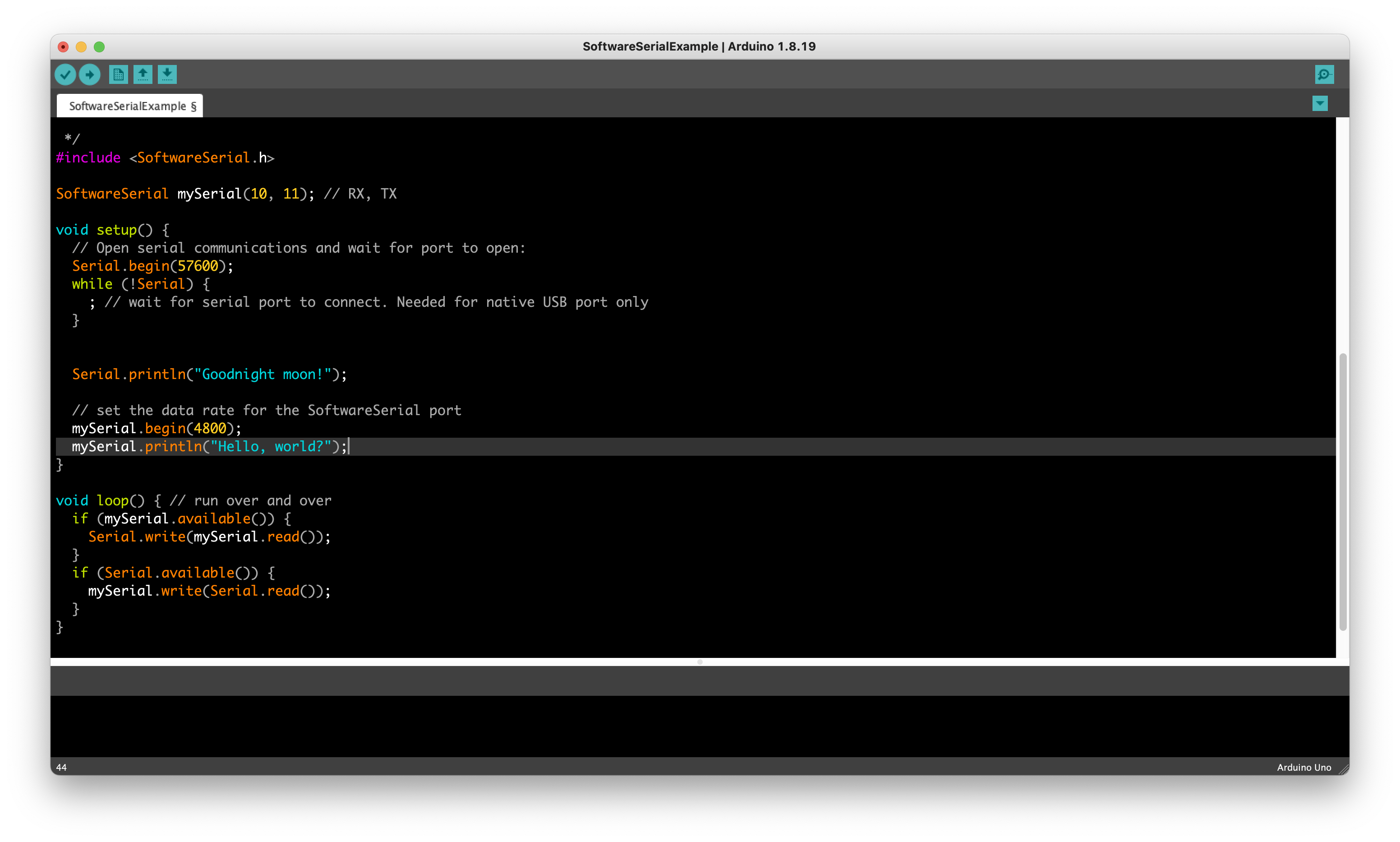Click the divider handle between editor and console
The width and height of the screenshot is (1400, 842).
pos(700,662)
